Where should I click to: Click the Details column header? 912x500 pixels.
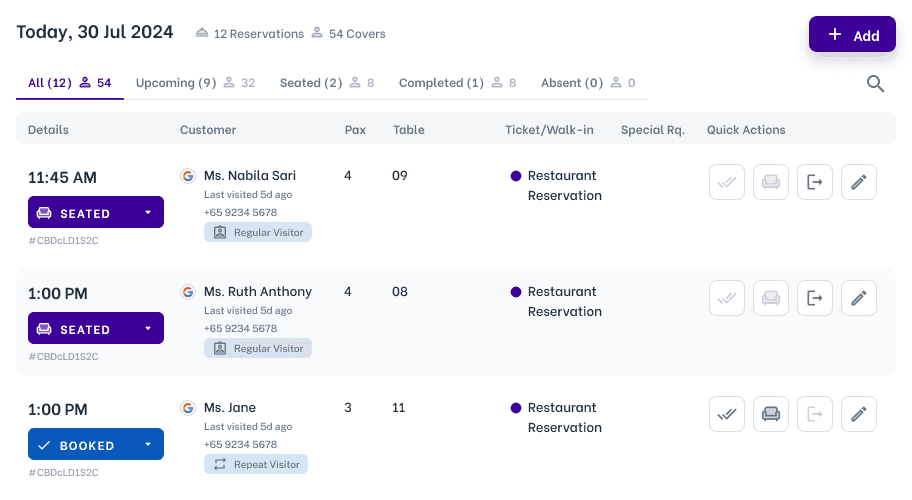tap(48, 130)
